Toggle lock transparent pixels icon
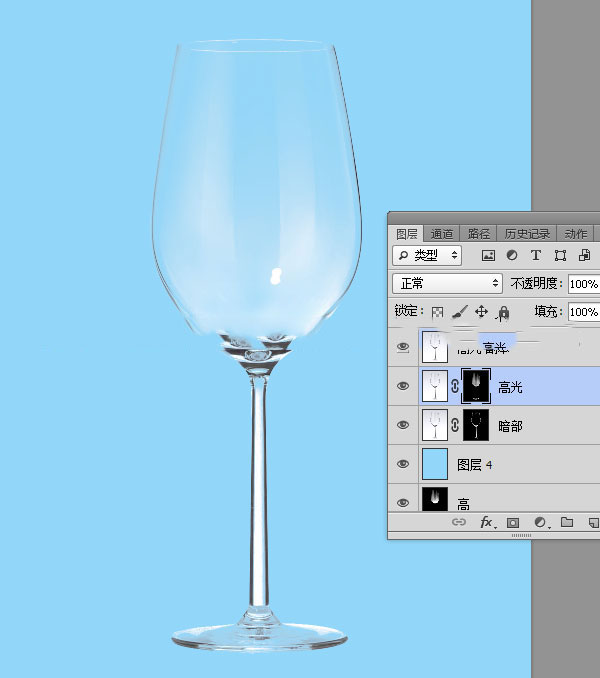This screenshot has height=678, width=600. click(437, 312)
